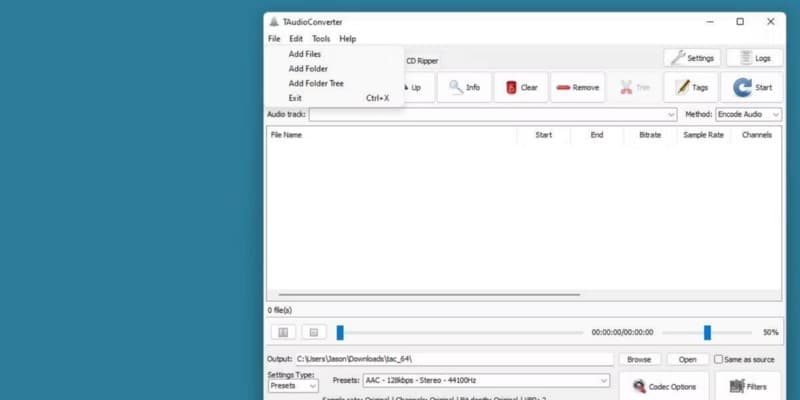Click the Open output folder button

point(687,360)
